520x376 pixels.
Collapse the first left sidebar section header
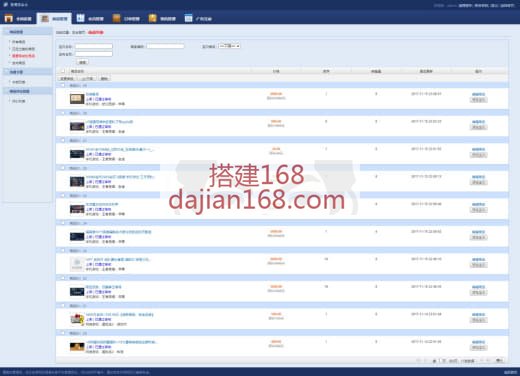coord(27,32)
